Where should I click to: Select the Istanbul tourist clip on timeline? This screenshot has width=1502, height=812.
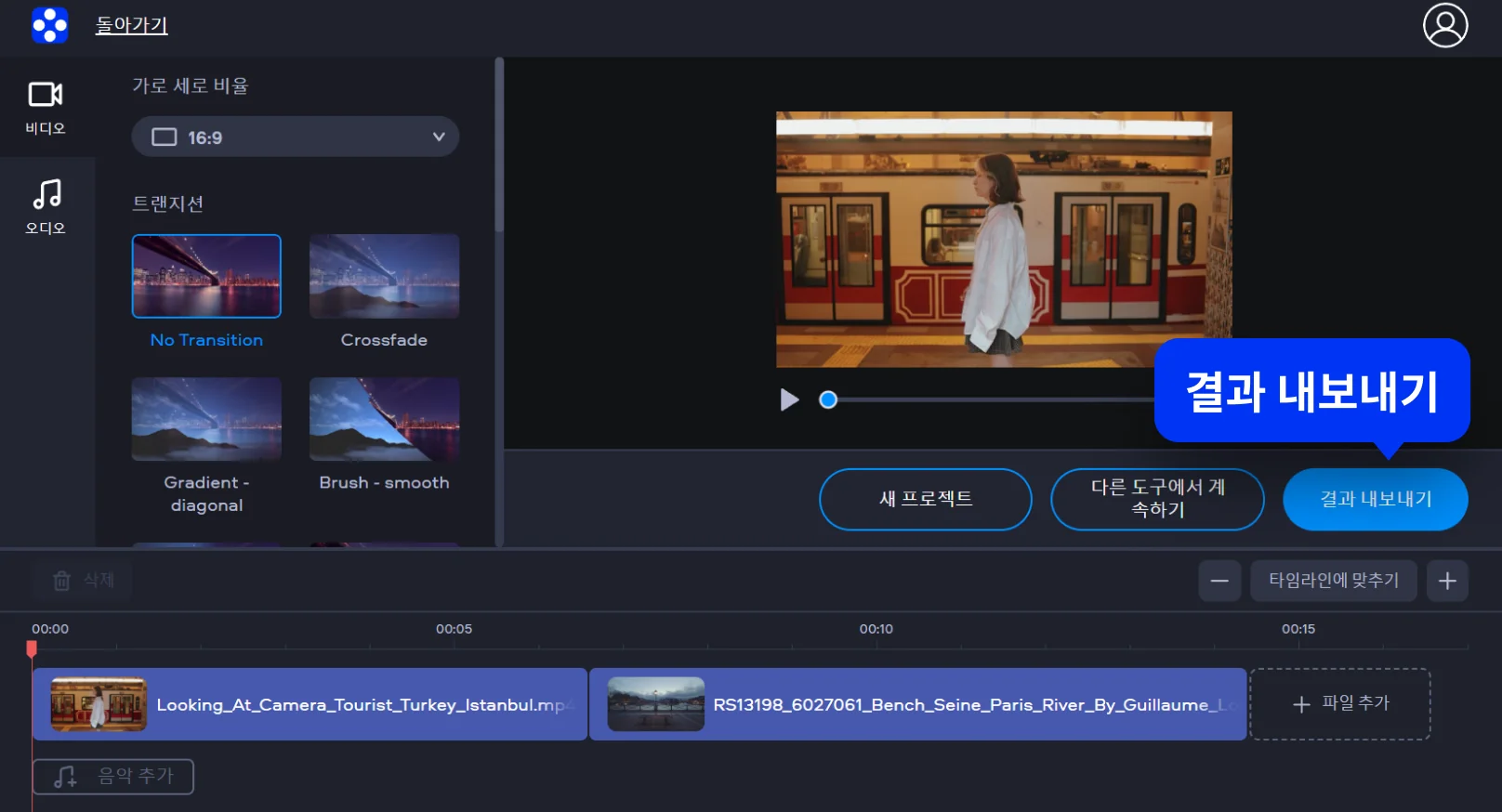click(x=310, y=704)
